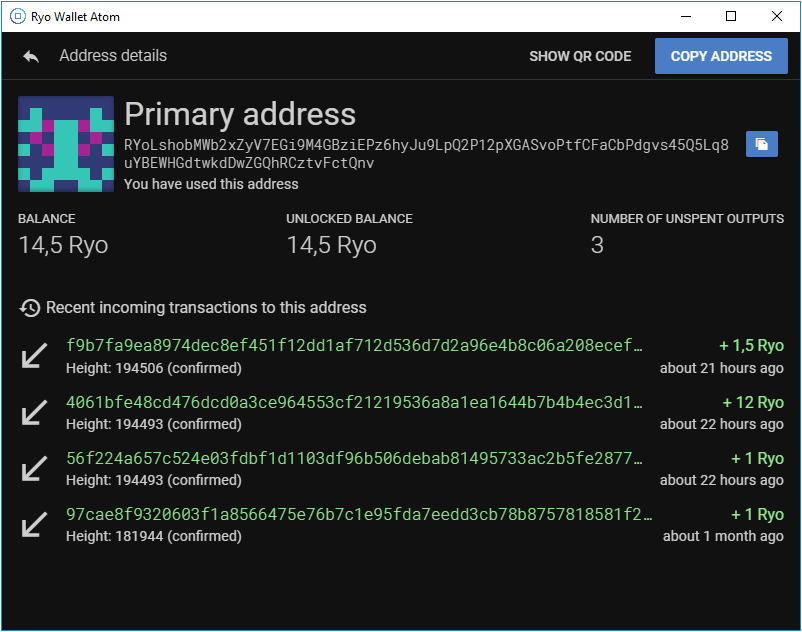802x632 pixels.
Task: Click incoming arrow icon for 56f224a6 transaction
Action: [x=34, y=468]
